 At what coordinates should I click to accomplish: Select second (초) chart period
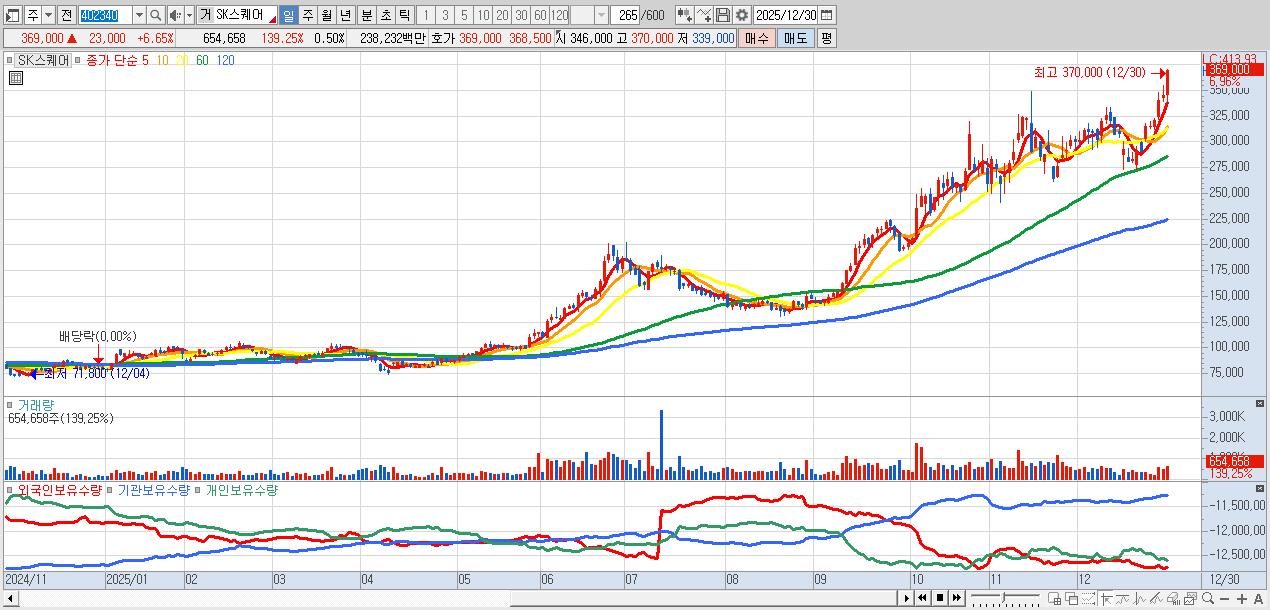click(x=384, y=15)
